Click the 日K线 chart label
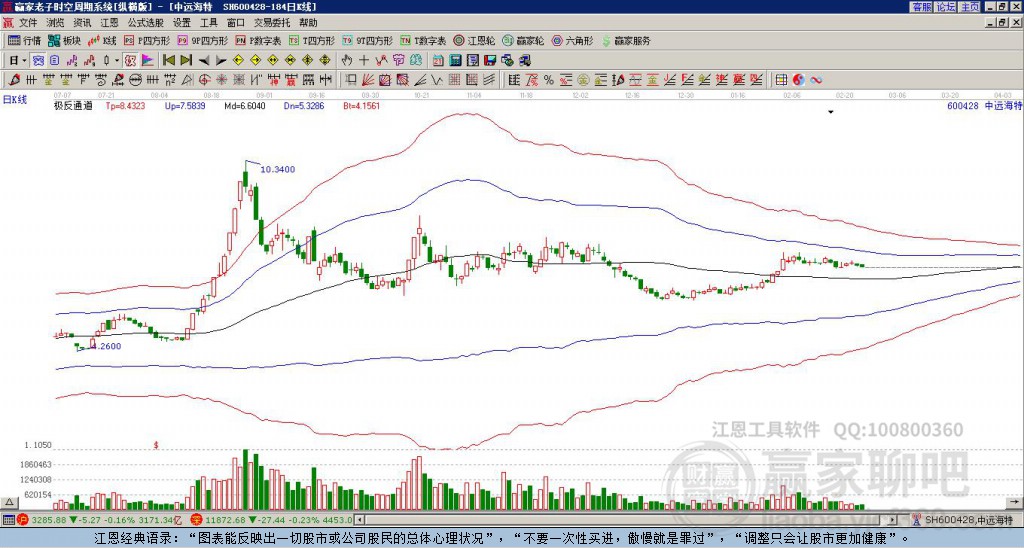The height and width of the screenshot is (548, 1024). (15, 100)
